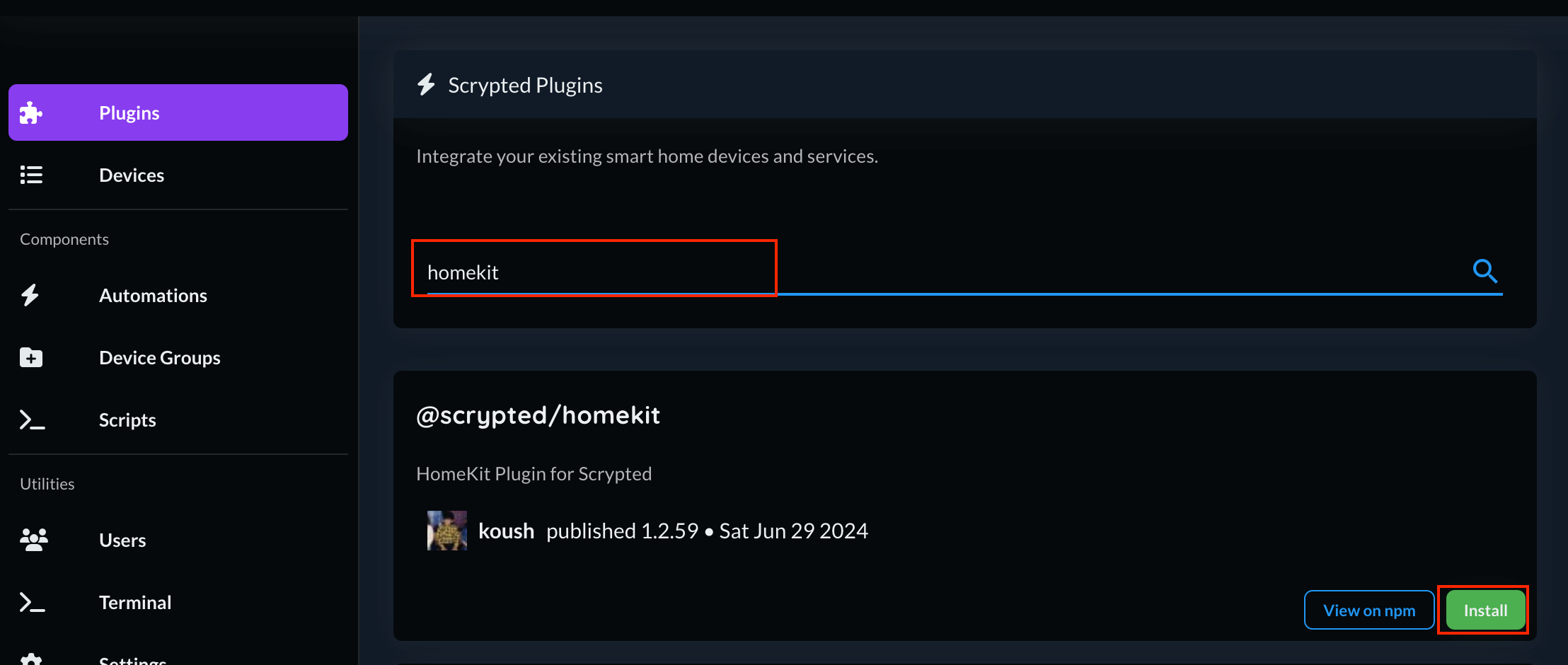Click the Plugins puzzle piece icon
Viewport: 1568px width, 665px height.
31,113
